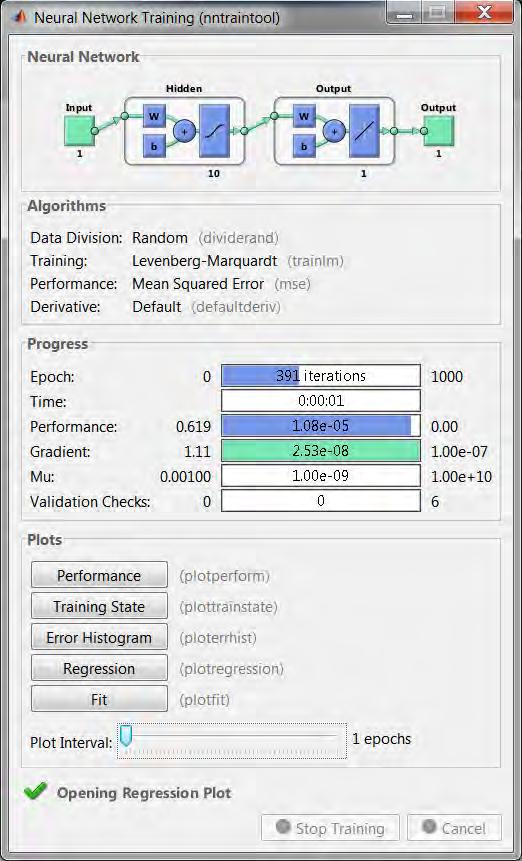Click the '(plotregression)' label
Viewport: 522px width, 861px height.
point(232,669)
